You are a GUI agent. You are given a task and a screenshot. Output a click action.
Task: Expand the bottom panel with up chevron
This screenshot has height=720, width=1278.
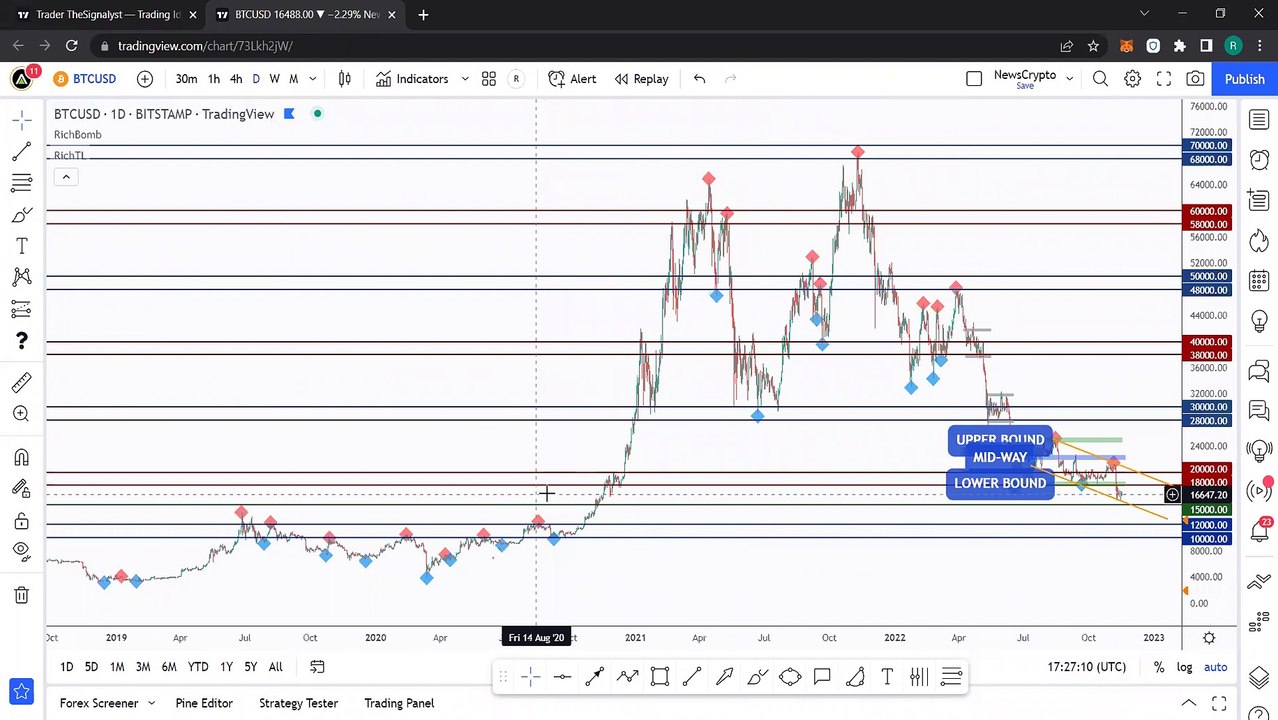(x=1189, y=703)
